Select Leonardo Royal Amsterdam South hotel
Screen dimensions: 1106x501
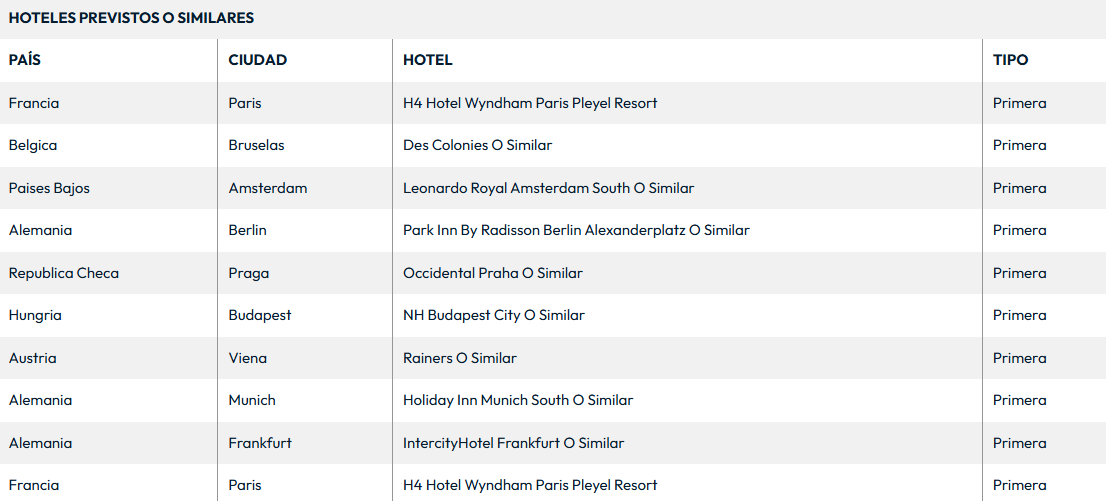coord(548,188)
